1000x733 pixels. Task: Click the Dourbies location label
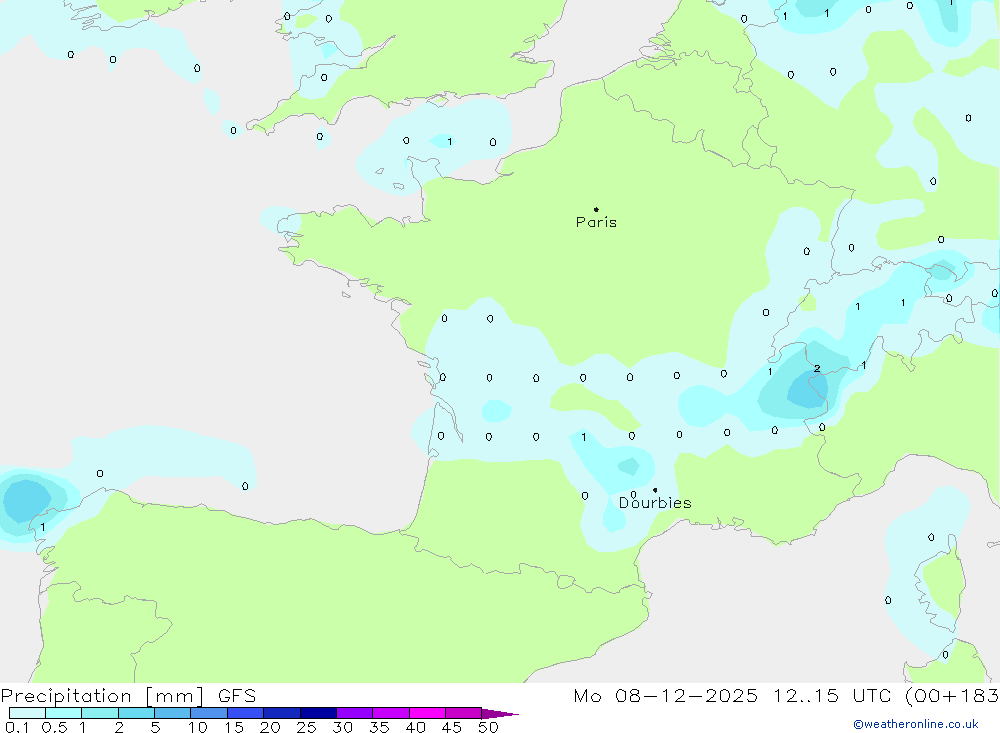(x=655, y=503)
